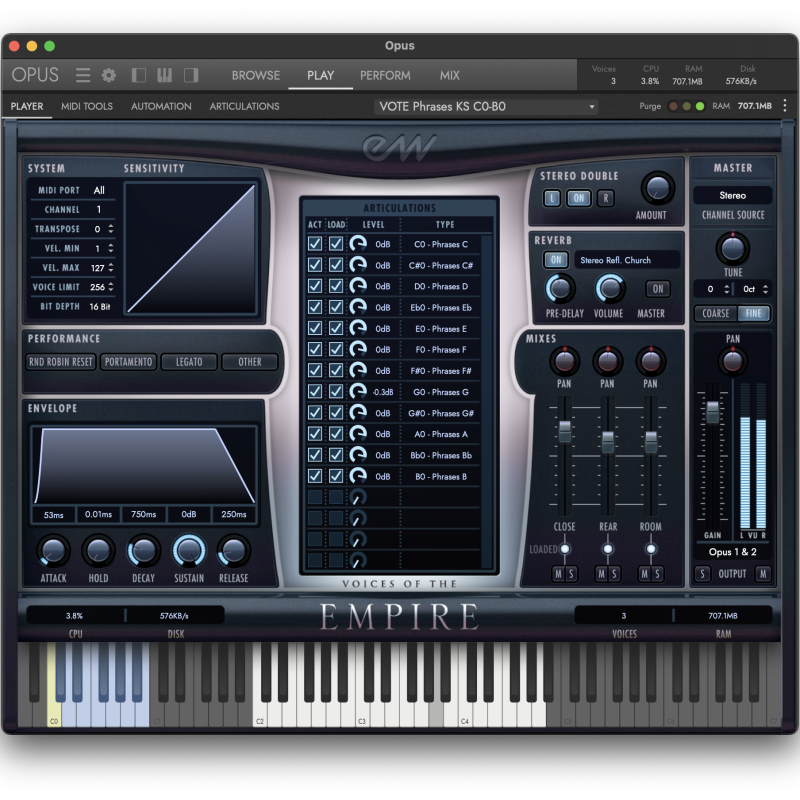Switch to the PERFORM page

tap(385, 76)
